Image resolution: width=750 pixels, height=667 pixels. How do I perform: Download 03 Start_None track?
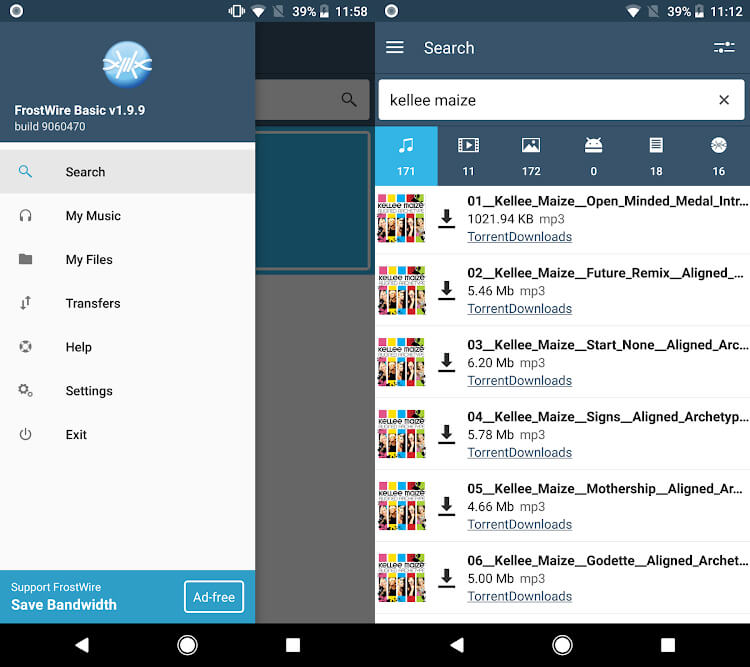pos(447,362)
